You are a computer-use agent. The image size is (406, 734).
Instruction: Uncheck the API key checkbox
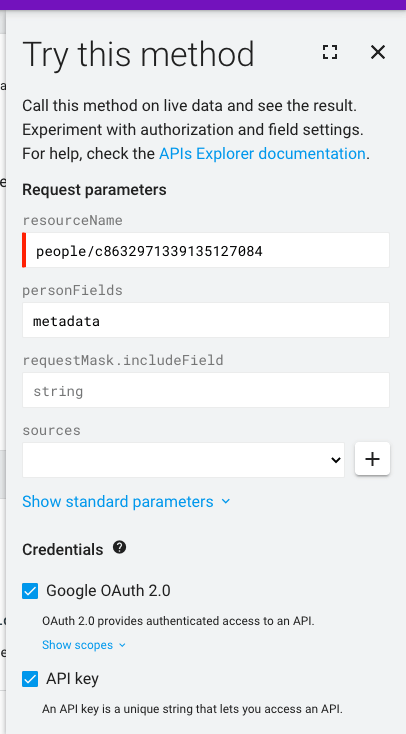point(30,679)
